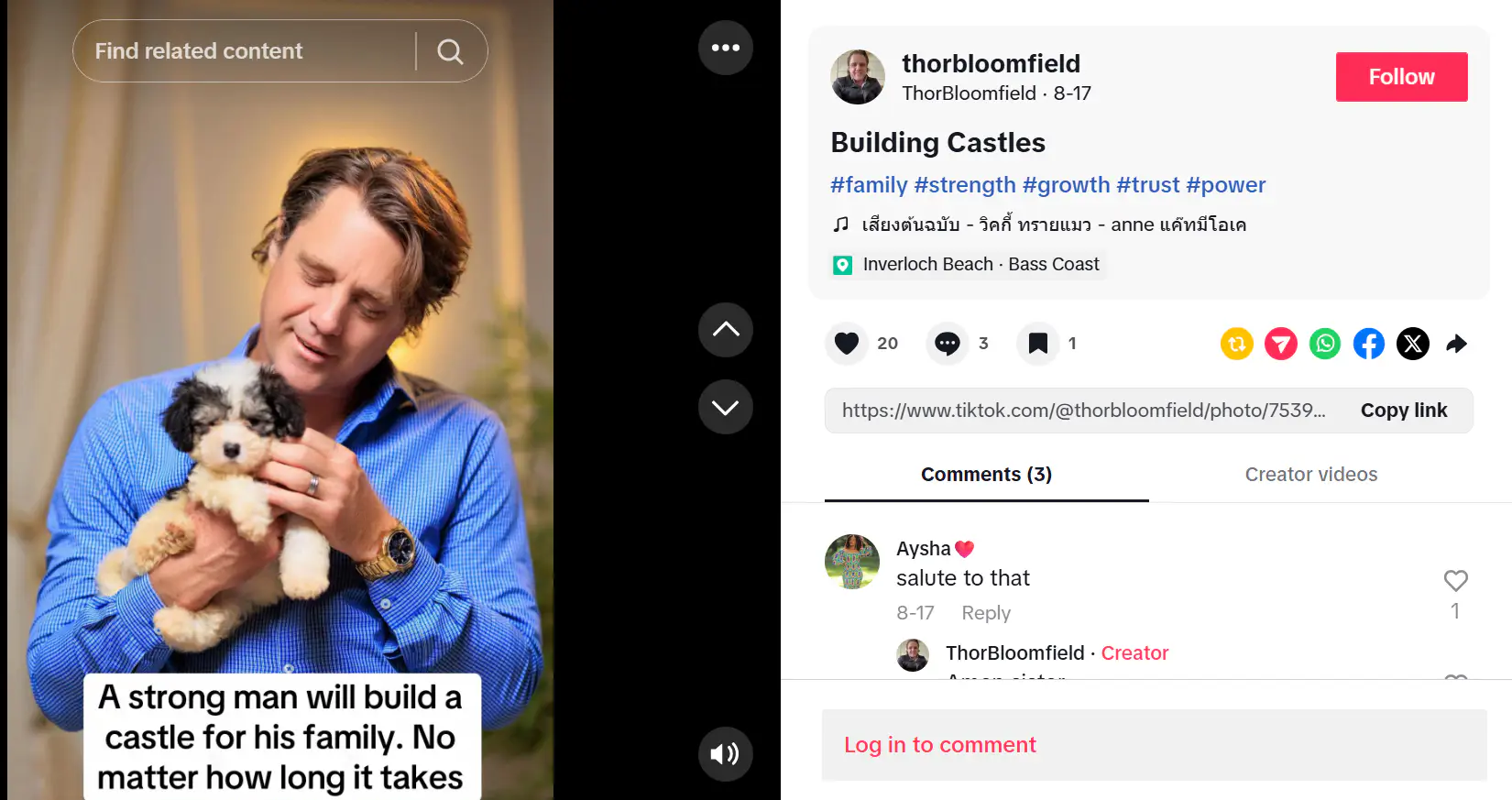Expand more share options arrow
This screenshot has width=1512, height=800.
click(1457, 344)
